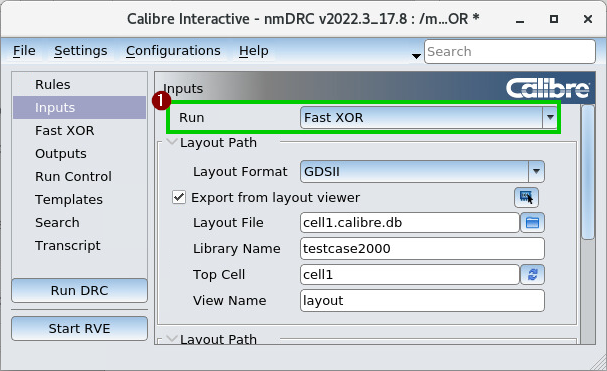The height and width of the screenshot is (371, 607).
Task: Collapse the first Layout Path section
Action: [171, 142]
